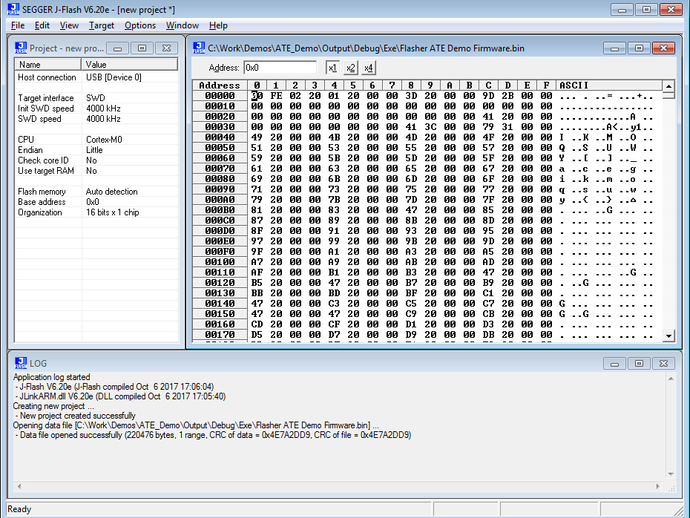
Task: Switch hex view to x2 width
Action: (x=351, y=68)
